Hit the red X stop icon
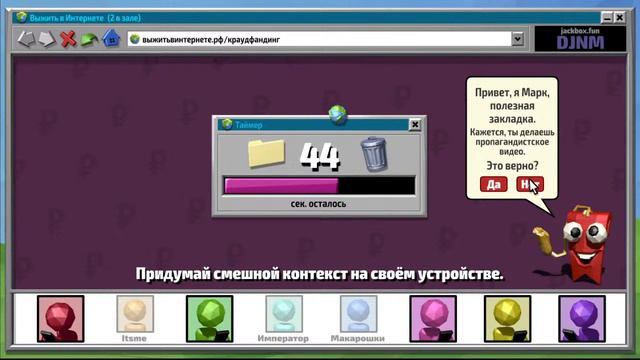The image size is (640, 360). click(x=68, y=39)
